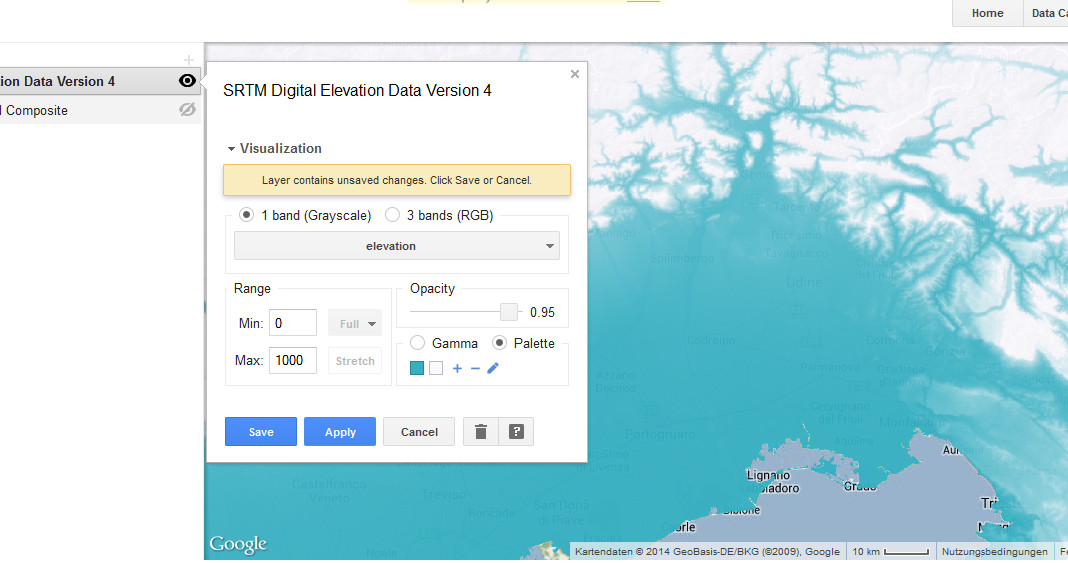Open the Data Catalog tab
Image resolution: width=1068 pixels, height=563 pixels.
tap(1046, 13)
